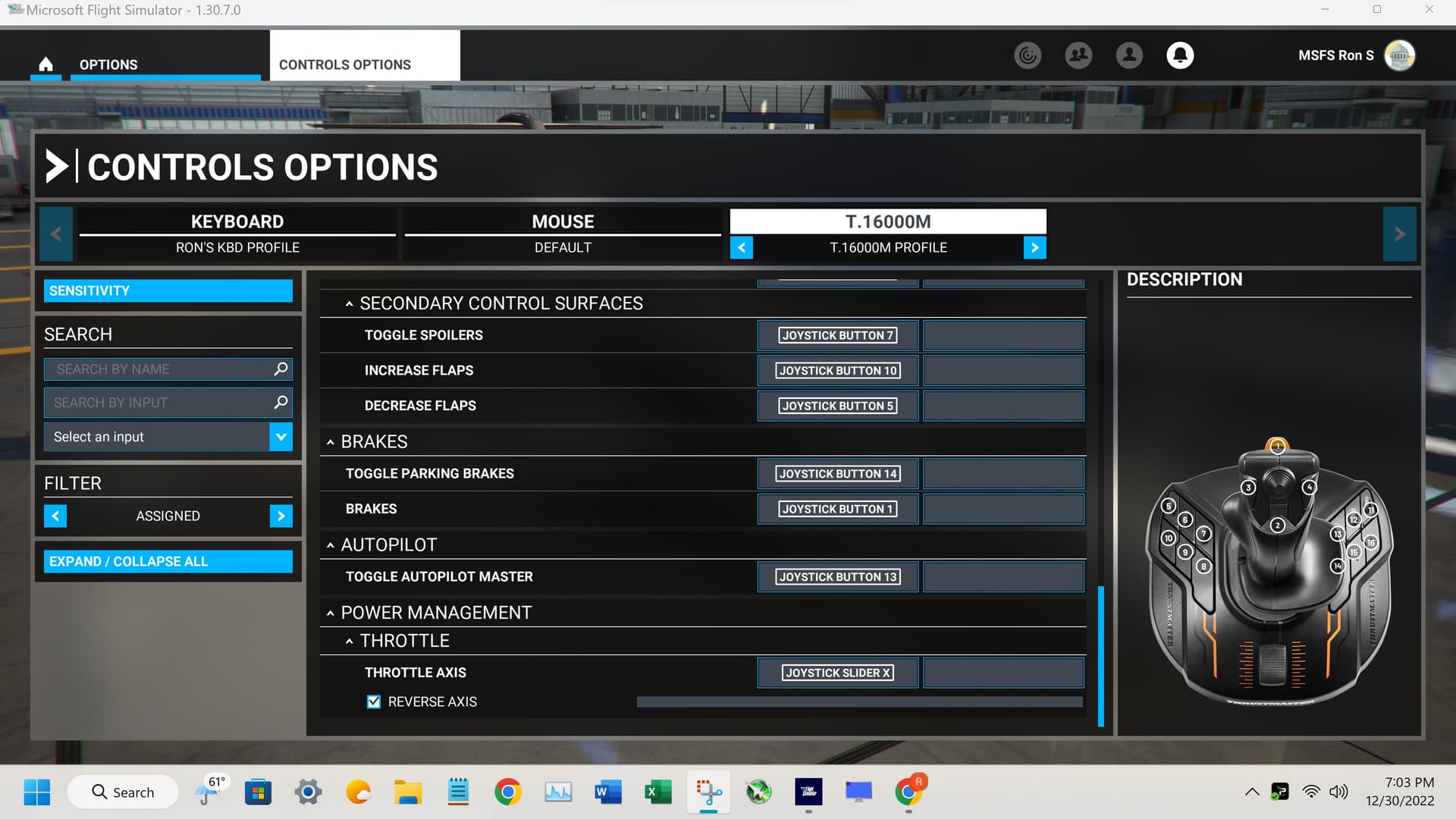This screenshot has height=819, width=1456.
Task: Toggle the Reverse Axis checkbox
Action: (373, 701)
